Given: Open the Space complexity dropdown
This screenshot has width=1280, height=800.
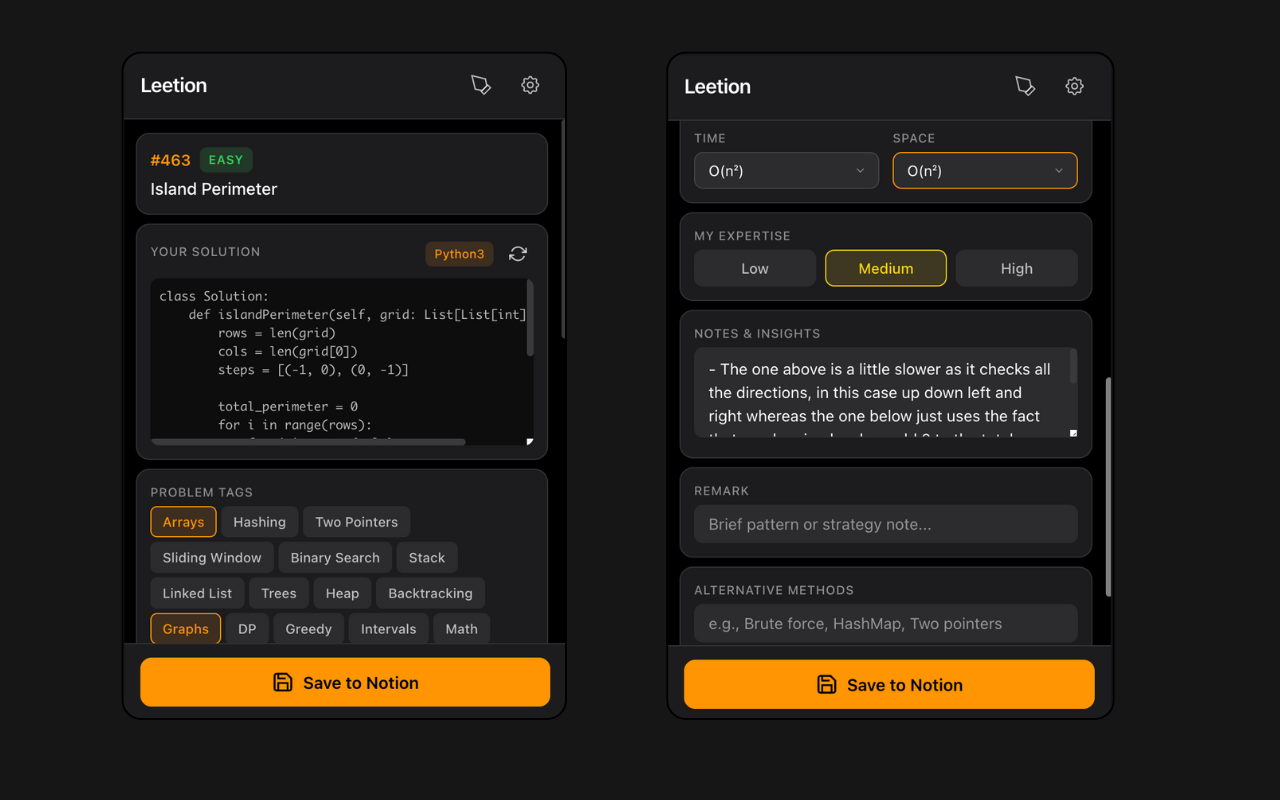Looking at the screenshot, I should pyautogui.click(x=984, y=171).
